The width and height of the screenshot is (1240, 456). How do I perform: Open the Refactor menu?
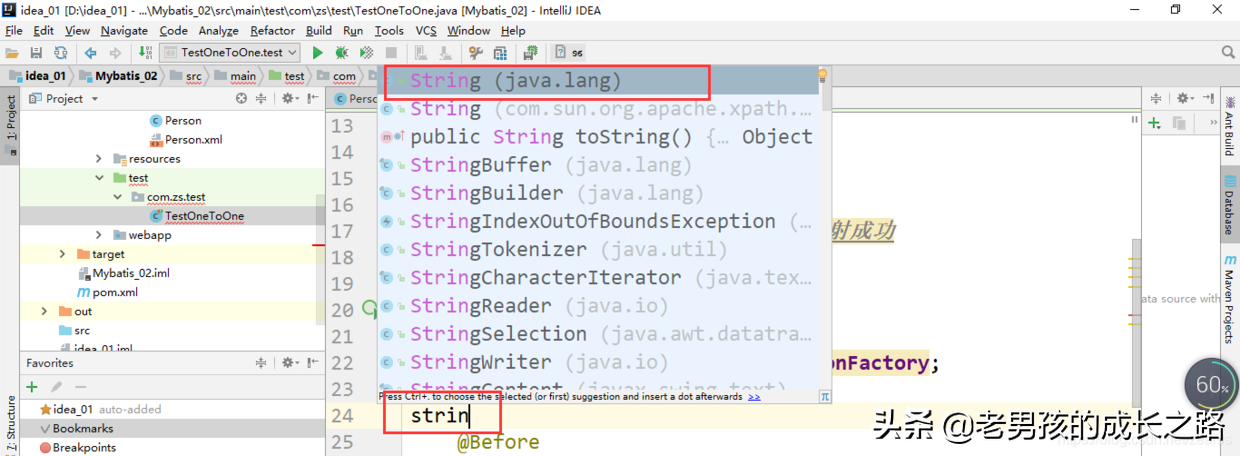point(273,31)
